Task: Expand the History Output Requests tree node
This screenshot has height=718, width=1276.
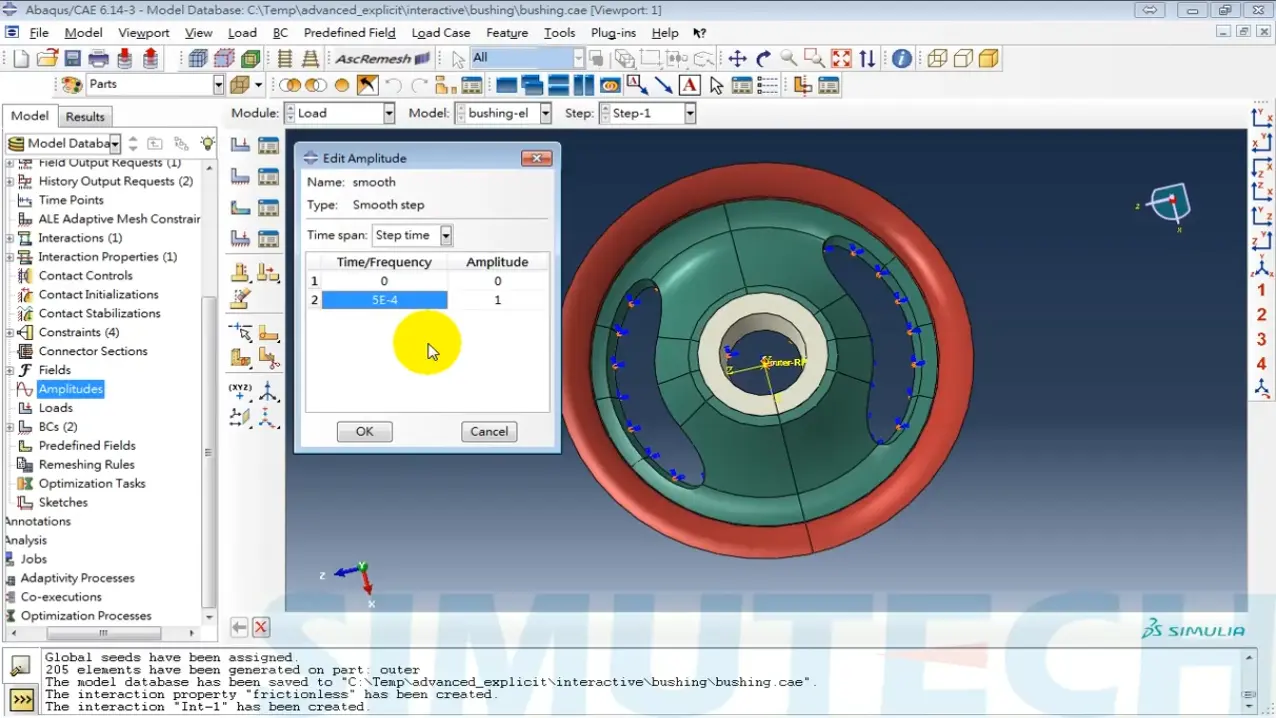Action: click(10, 181)
